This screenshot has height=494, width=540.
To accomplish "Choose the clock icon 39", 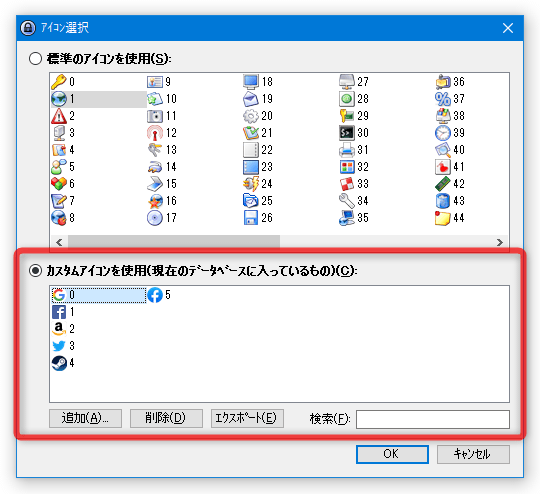I will click(443, 133).
